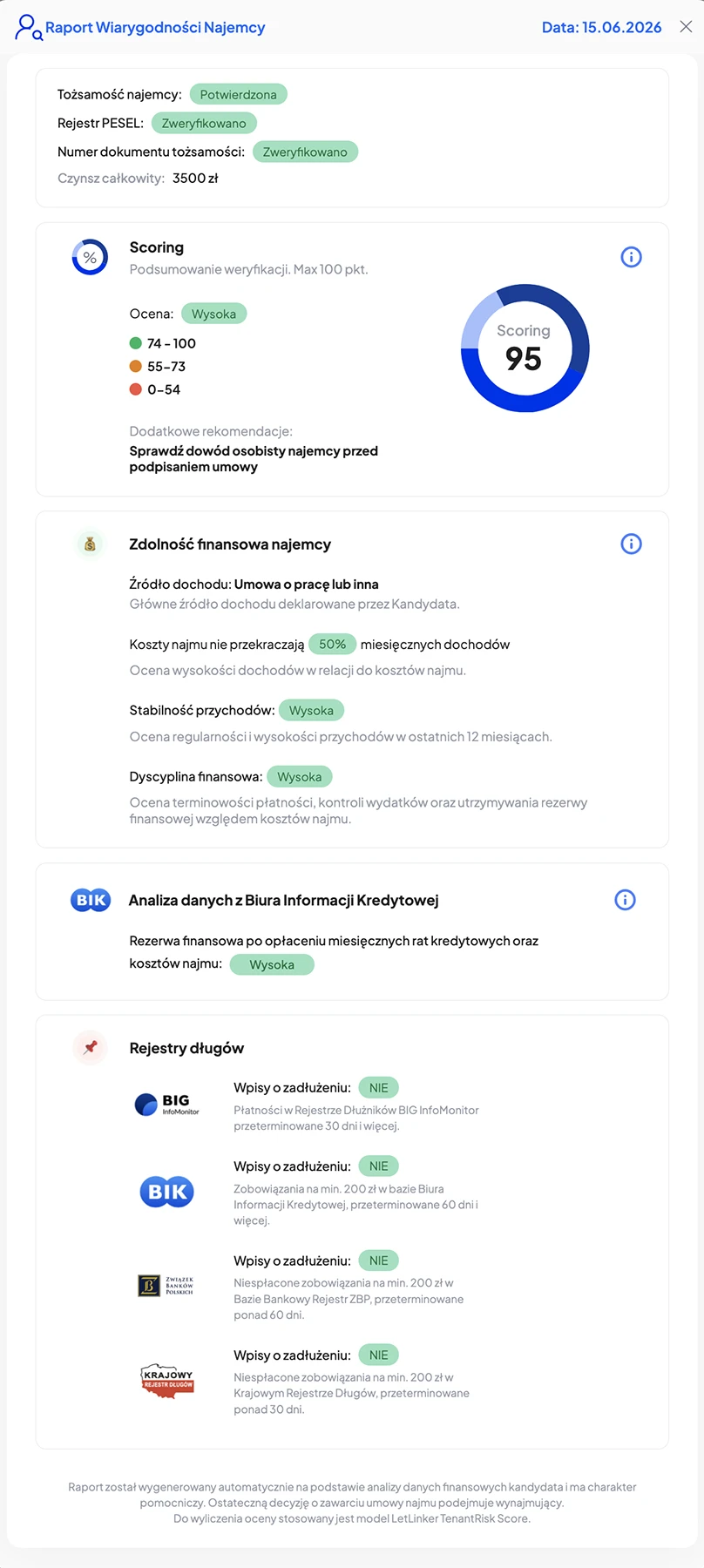The width and height of the screenshot is (704, 1568).
Task: Click the NIE badge for BIG InfoMonitor
Action: [x=378, y=1087]
